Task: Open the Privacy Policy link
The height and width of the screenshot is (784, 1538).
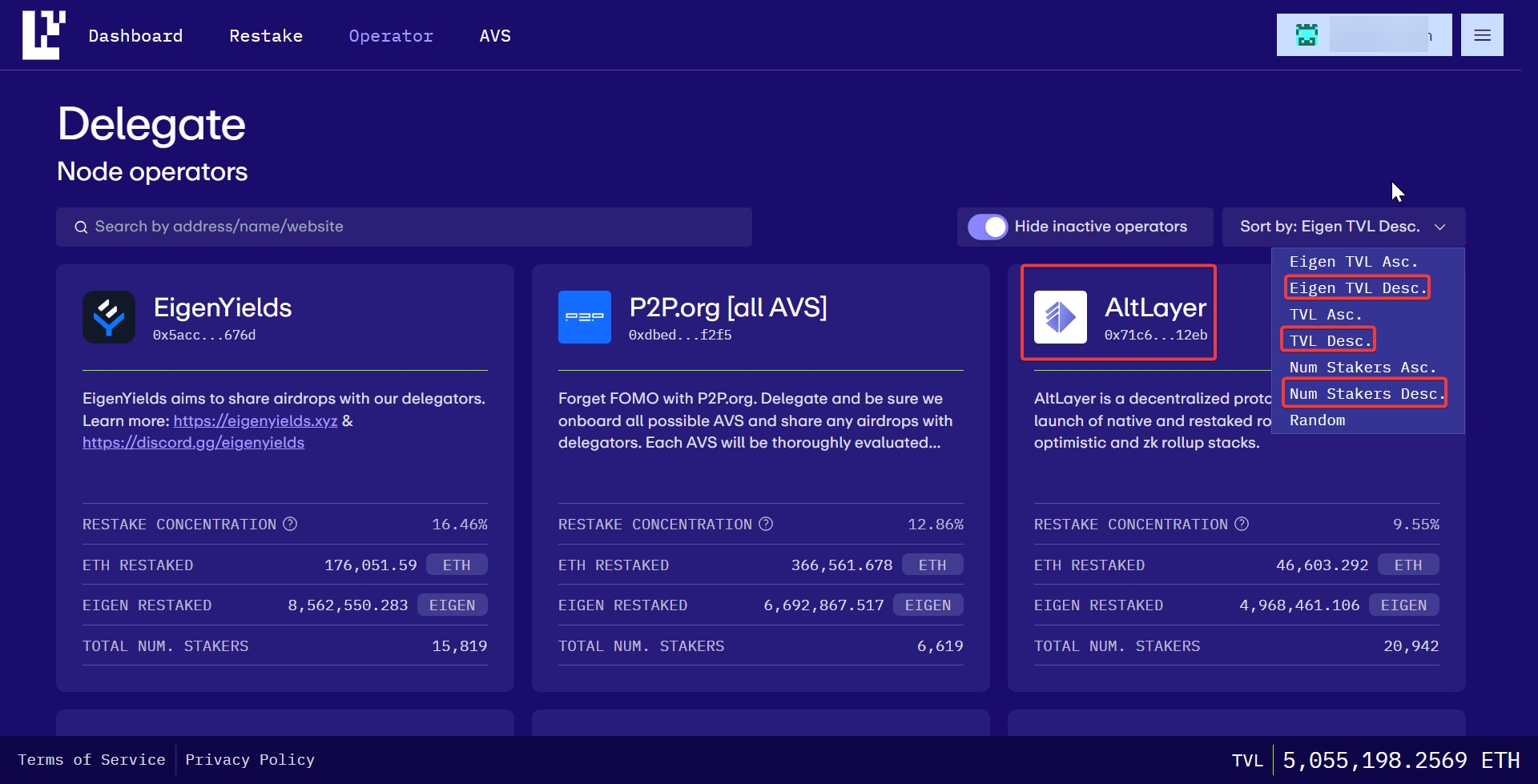Action: 250,759
